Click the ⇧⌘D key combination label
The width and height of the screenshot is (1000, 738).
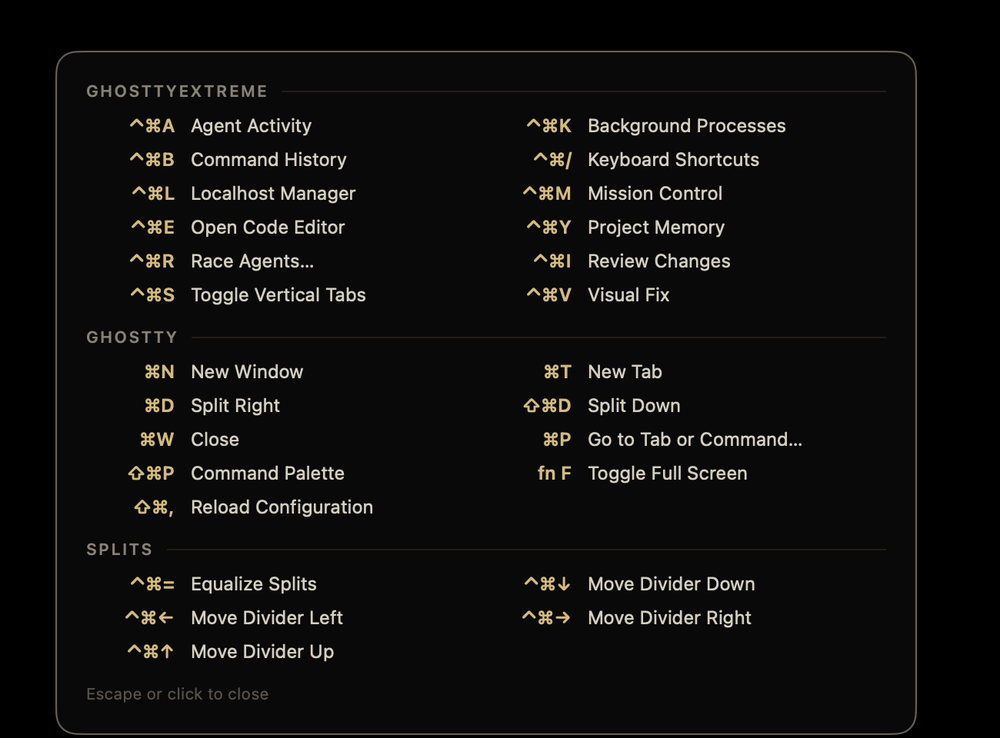coord(547,406)
